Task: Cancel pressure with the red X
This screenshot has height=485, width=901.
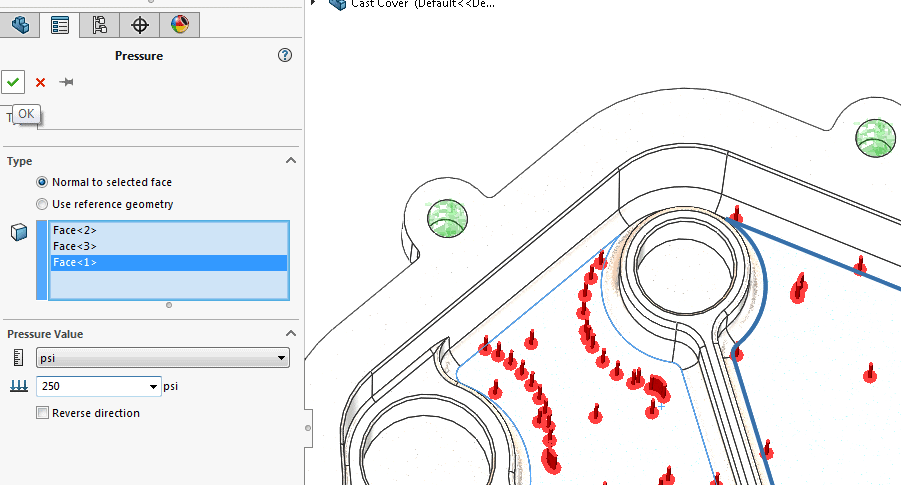Action: tap(40, 82)
